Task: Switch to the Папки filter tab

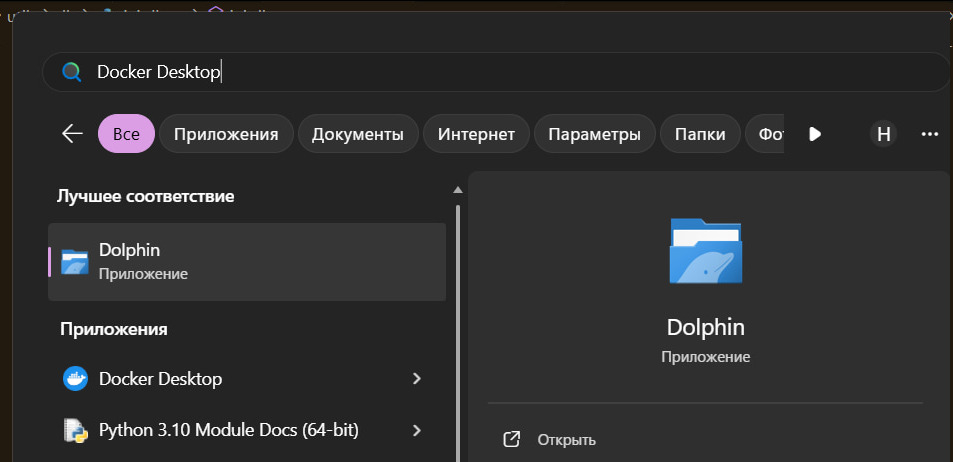Action: (x=700, y=134)
